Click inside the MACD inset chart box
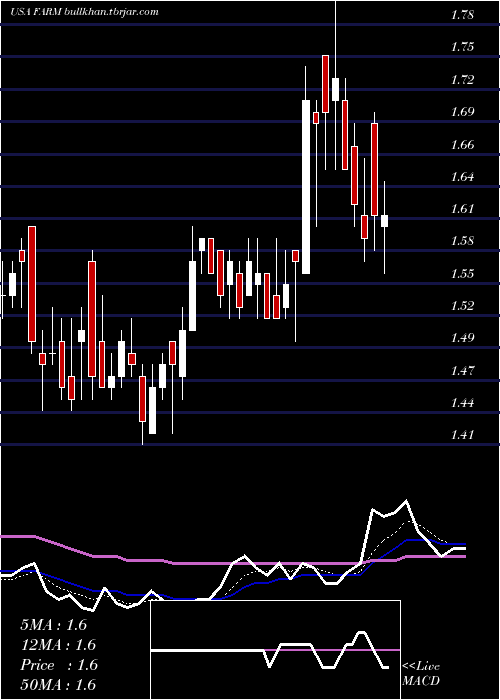Viewport: 500px width, 700px height. tap(275, 650)
